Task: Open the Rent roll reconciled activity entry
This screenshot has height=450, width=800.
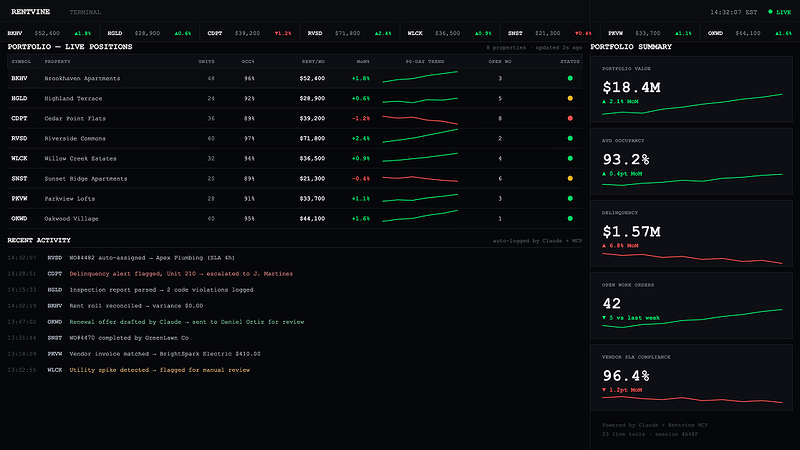Action: (294, 306)
